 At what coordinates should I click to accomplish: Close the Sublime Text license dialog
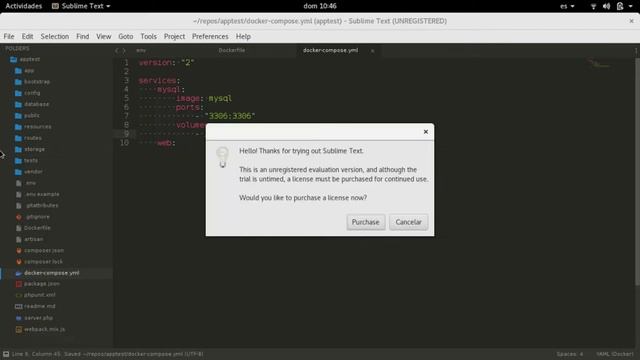[426, 132]
